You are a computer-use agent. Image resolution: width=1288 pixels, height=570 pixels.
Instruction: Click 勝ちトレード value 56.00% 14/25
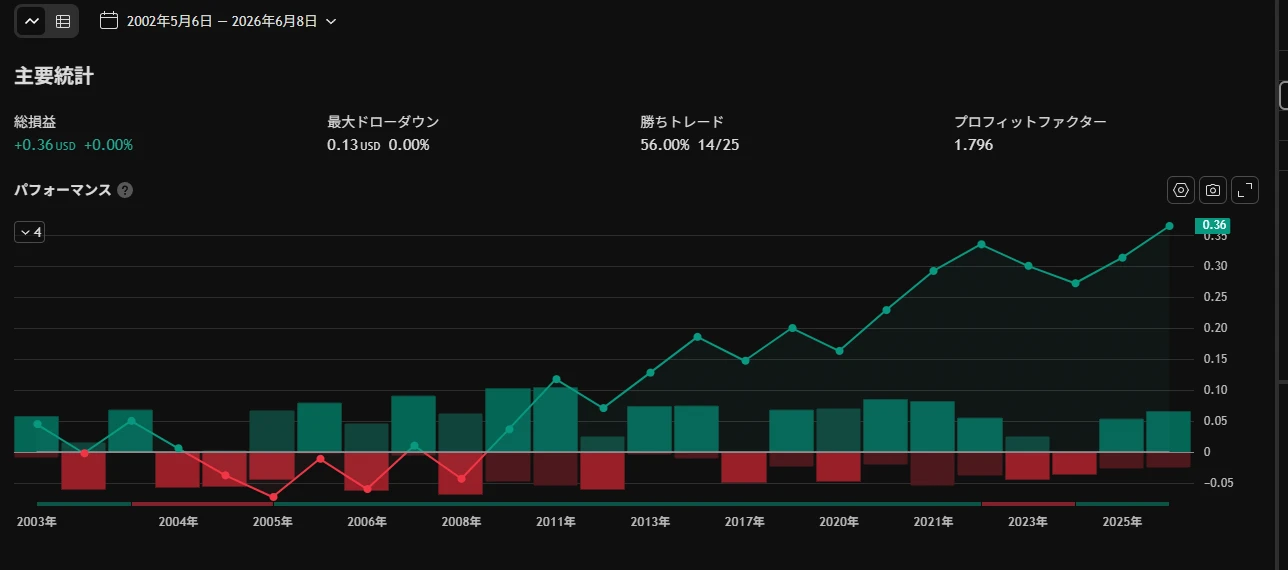[690, 145]
